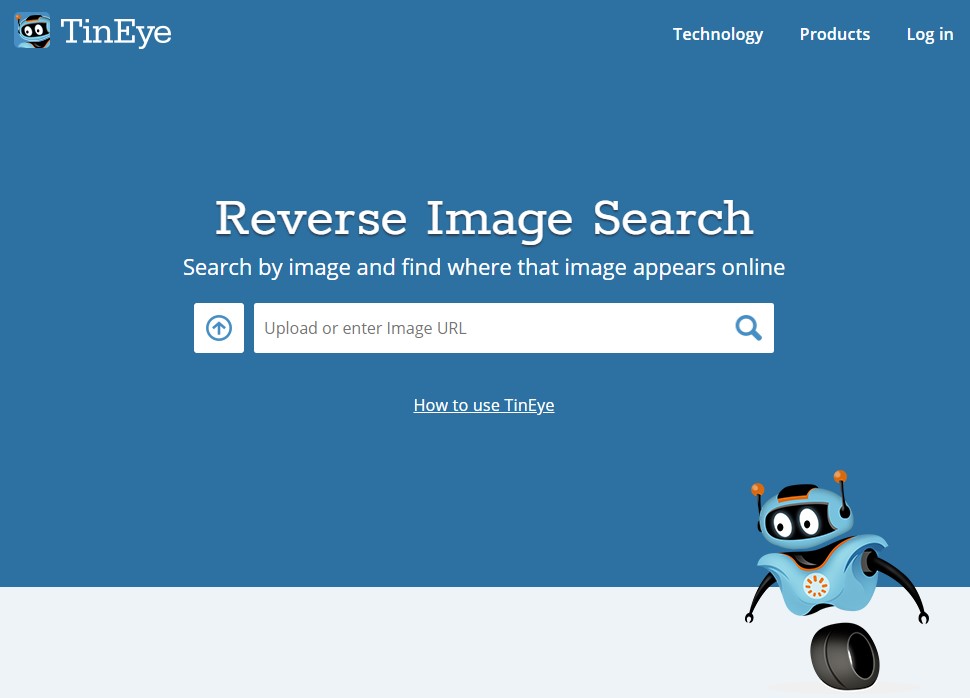Click the robot mascot's right claw hand
The image size is (970, 698).
pyautogui.click(x=924, y=617)
